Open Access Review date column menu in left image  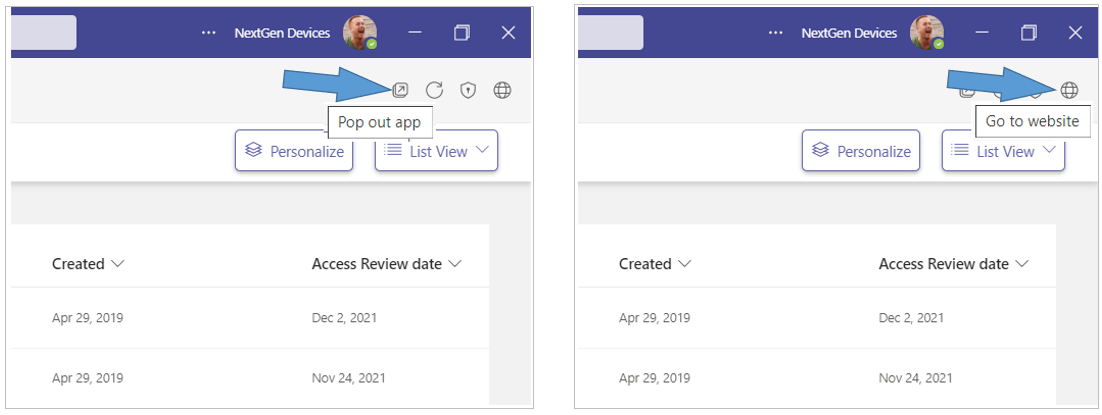[x=455, y=264]
